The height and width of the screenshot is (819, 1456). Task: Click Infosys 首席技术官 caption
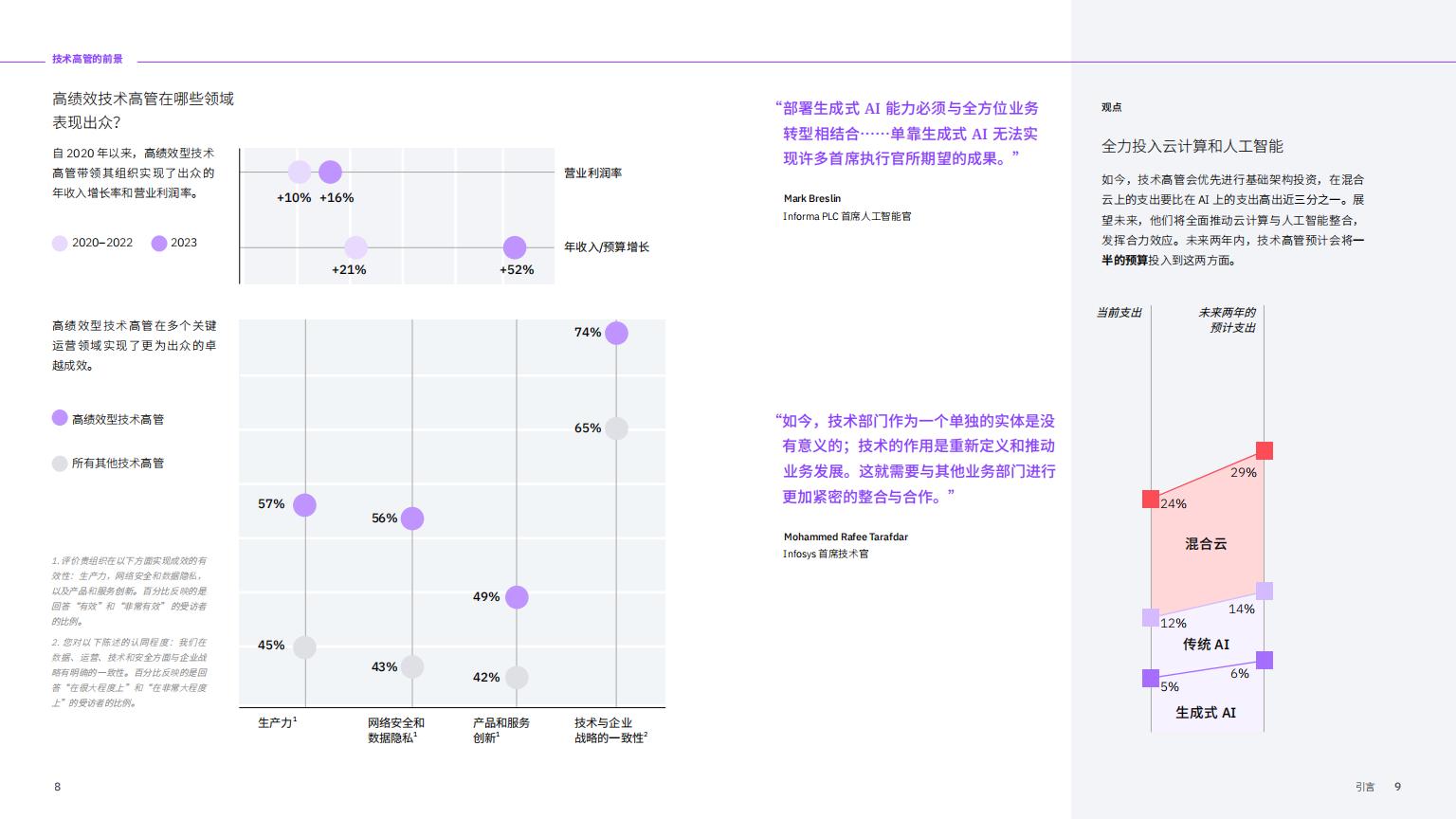[826, 554]
